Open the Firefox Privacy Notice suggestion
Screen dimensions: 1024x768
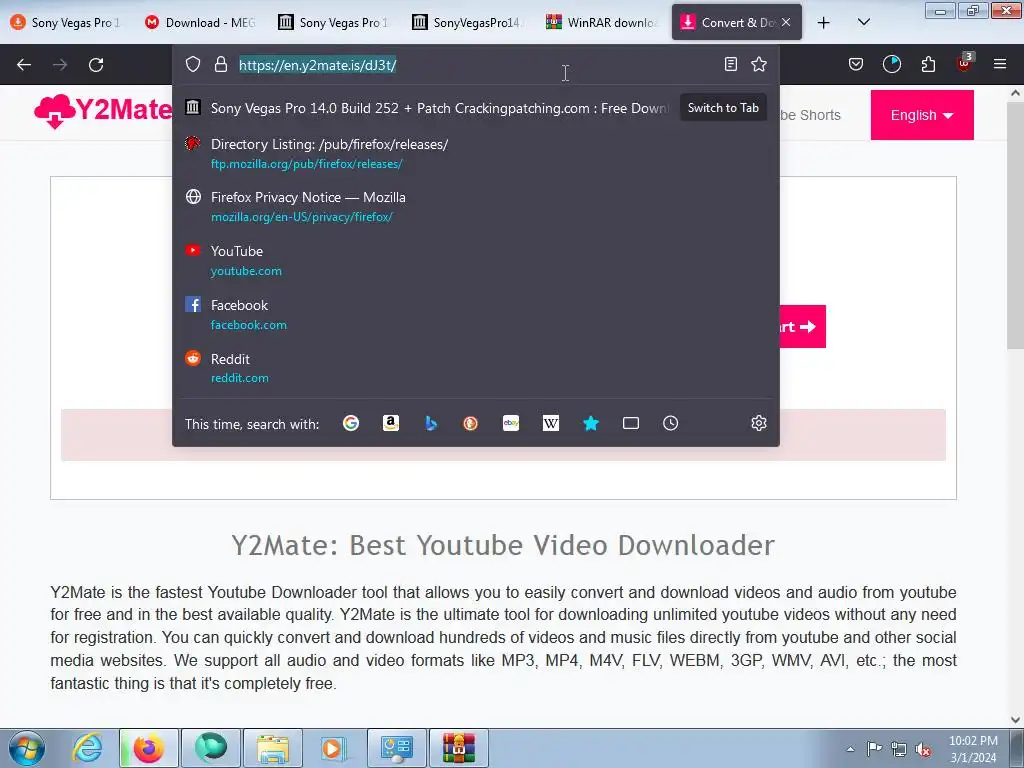point(475,206)
